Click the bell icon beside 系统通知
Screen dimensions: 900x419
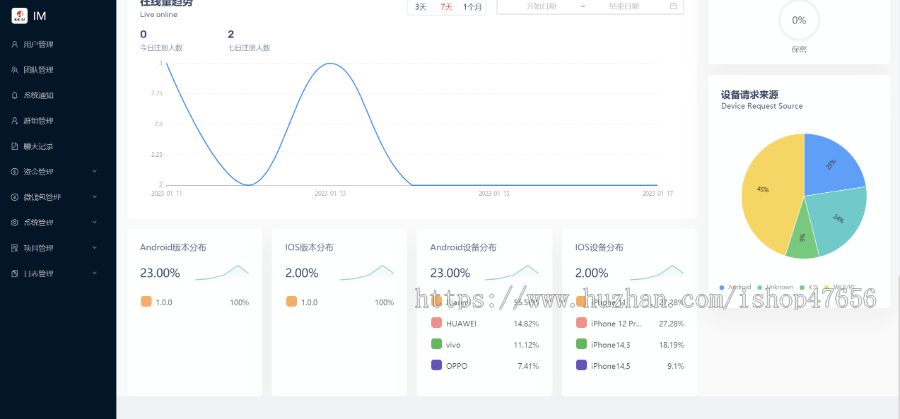click(15, 95)
